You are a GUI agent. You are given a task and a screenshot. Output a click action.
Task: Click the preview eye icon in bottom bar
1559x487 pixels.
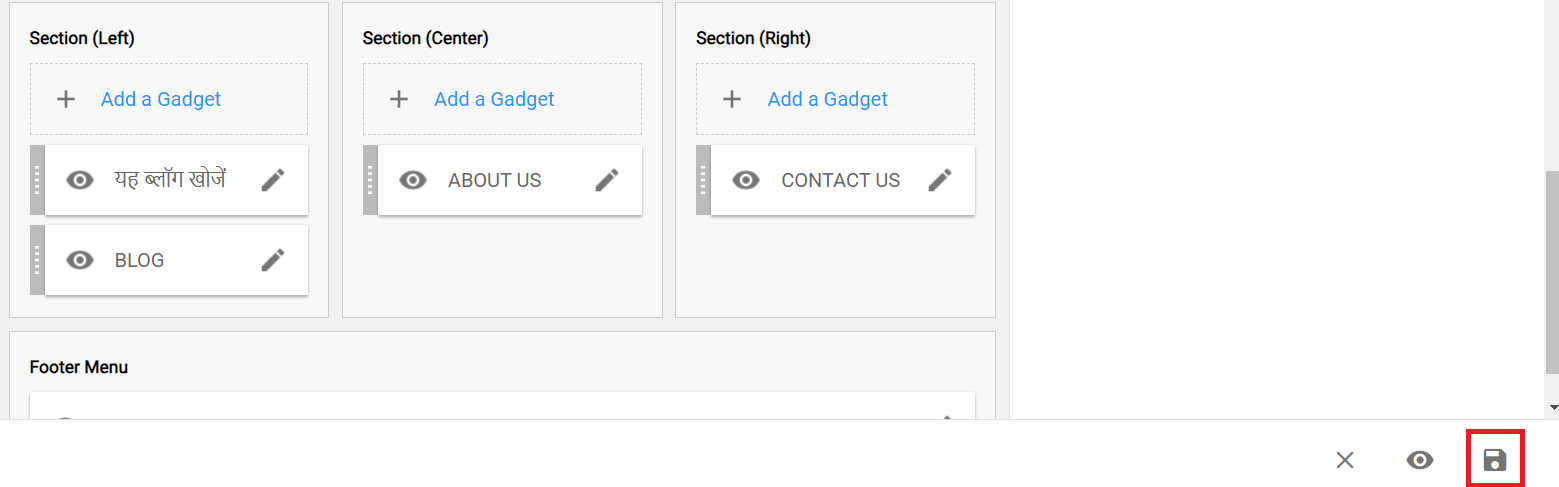point(1420,460)
